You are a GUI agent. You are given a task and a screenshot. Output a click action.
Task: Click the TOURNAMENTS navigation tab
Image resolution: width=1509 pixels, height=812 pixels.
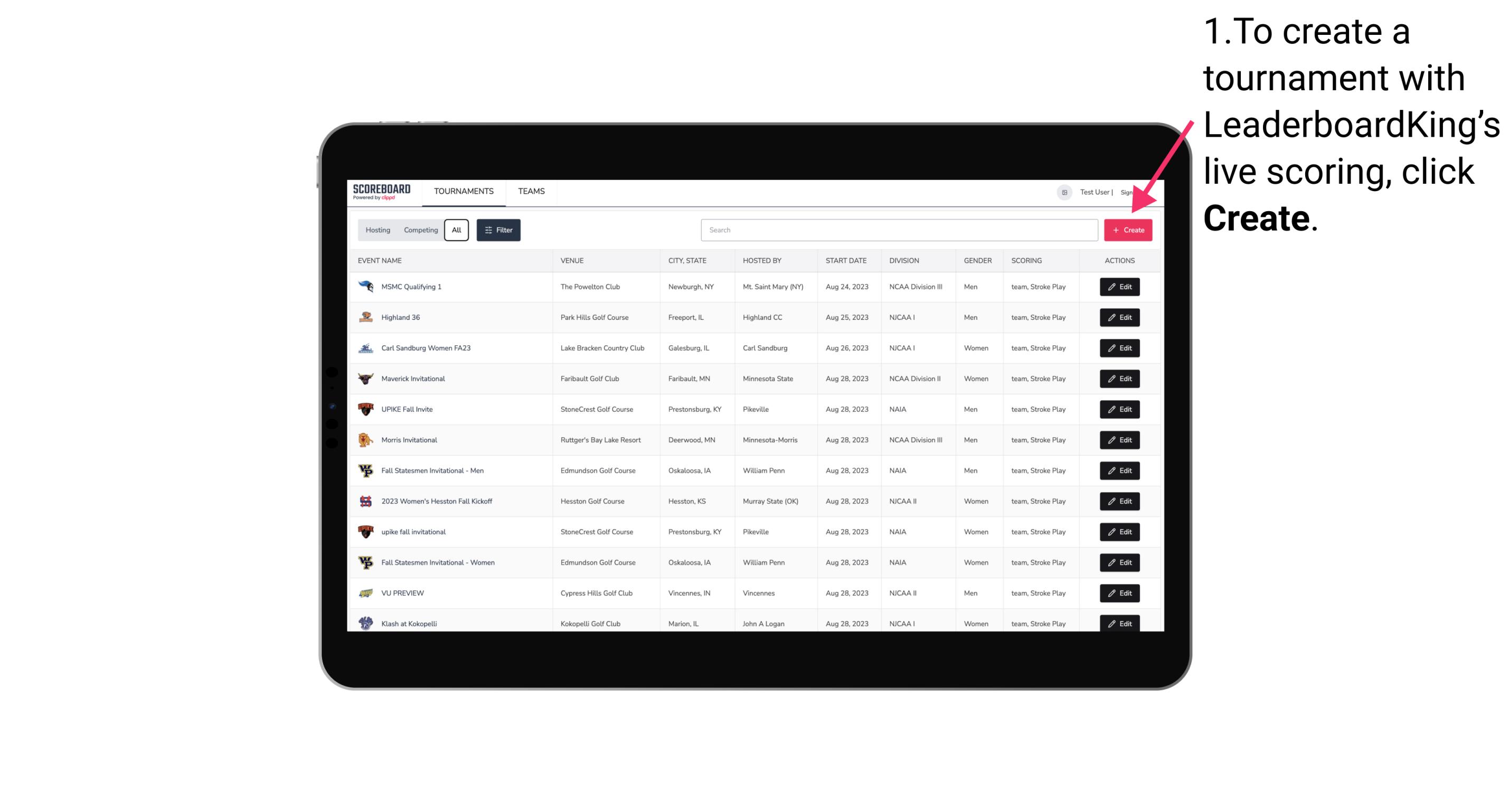[x=463, y=191]
